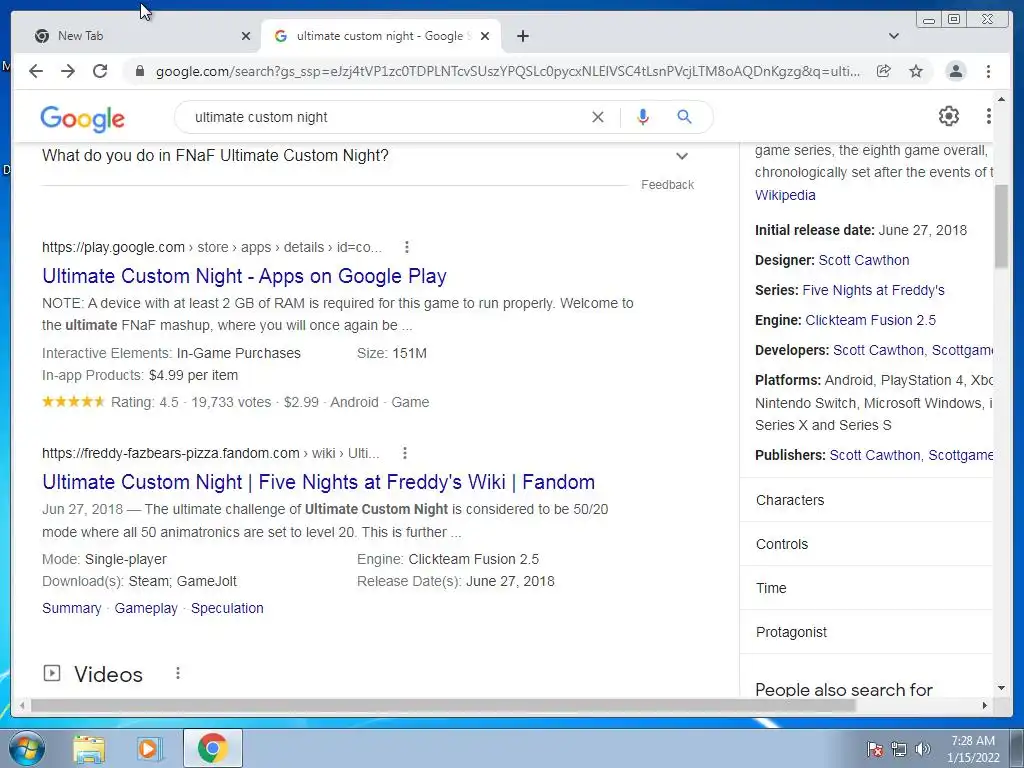Click the horizontal scrollbar left arrow
This screenshot has width=1024, height=768.
click(x=22, y=705)
